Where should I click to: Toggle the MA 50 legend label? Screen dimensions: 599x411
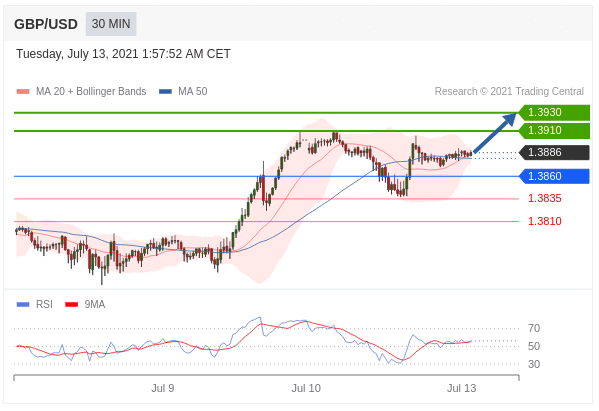(193, 91)
